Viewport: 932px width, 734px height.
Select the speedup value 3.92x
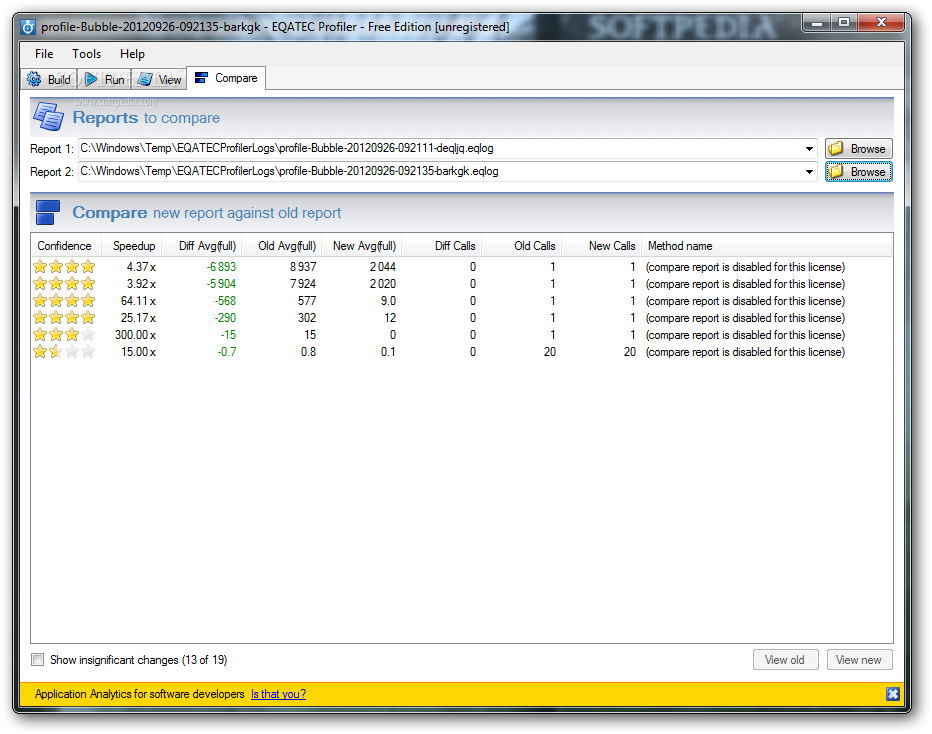pos(141,283)
